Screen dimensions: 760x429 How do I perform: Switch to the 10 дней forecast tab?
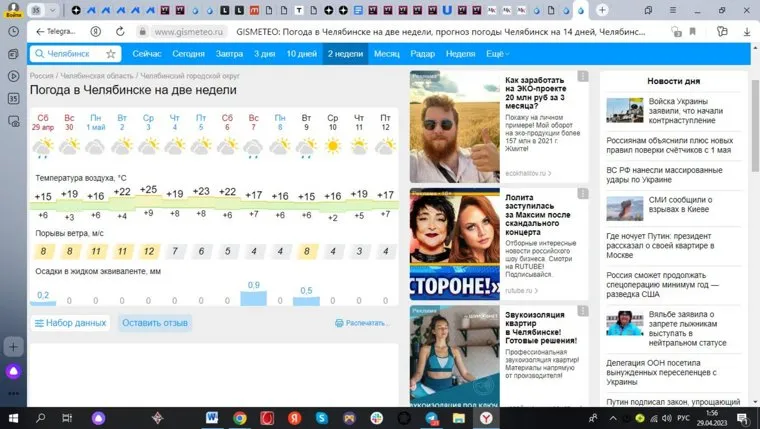pos(302,53)
